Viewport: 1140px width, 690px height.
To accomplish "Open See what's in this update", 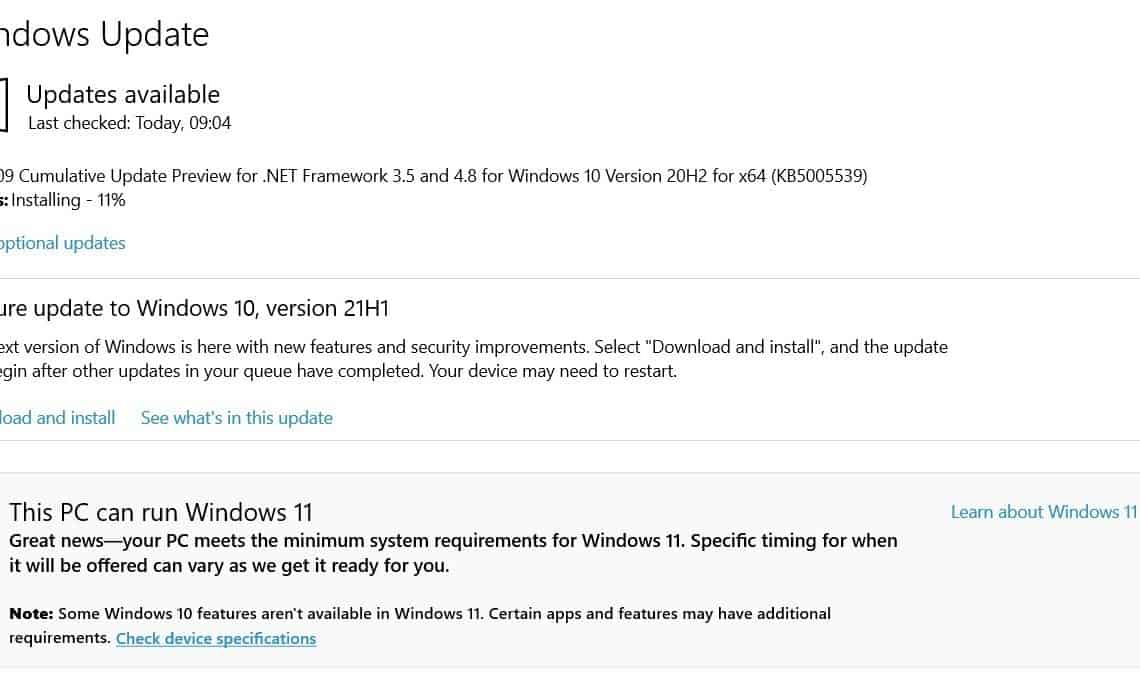I will point(236,418).
